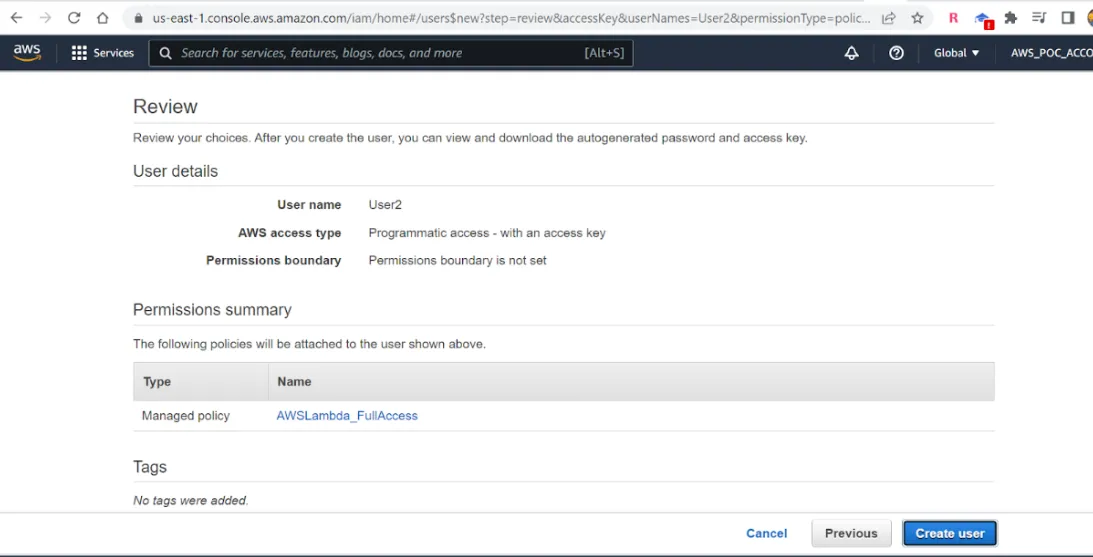
Task: Click the browser forward arrow
Action: pyautogui.click(x=45, y=18)
